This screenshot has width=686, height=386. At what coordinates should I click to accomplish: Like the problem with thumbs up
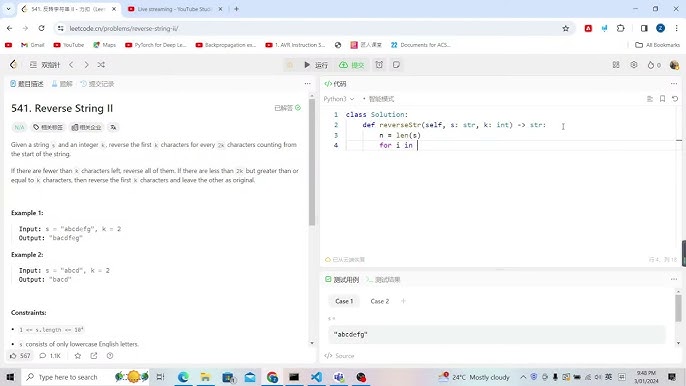click(20, 356)
